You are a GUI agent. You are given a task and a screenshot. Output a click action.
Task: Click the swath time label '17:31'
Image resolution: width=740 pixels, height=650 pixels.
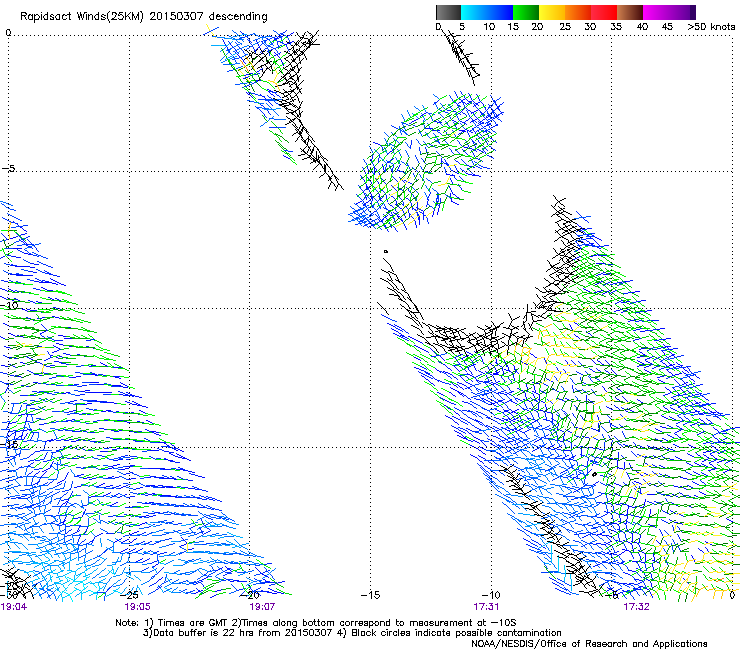[486, 607]
